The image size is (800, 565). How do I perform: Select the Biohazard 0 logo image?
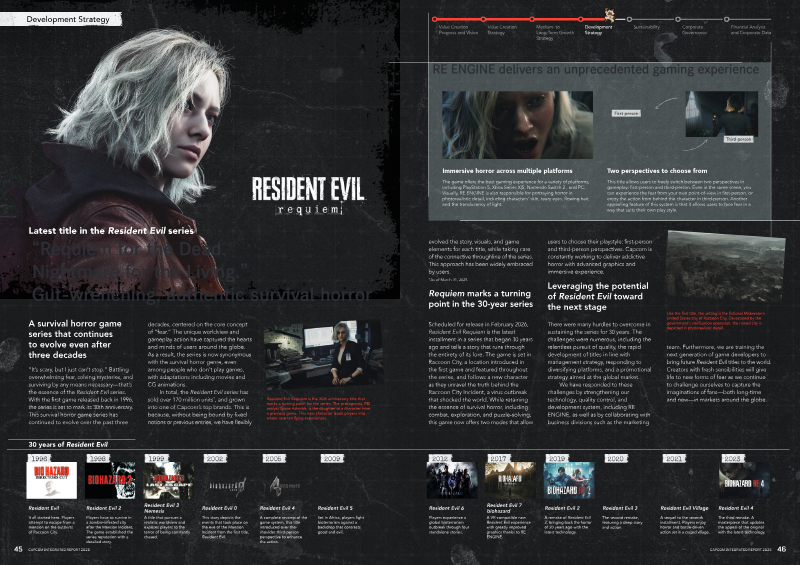[226, 476]
